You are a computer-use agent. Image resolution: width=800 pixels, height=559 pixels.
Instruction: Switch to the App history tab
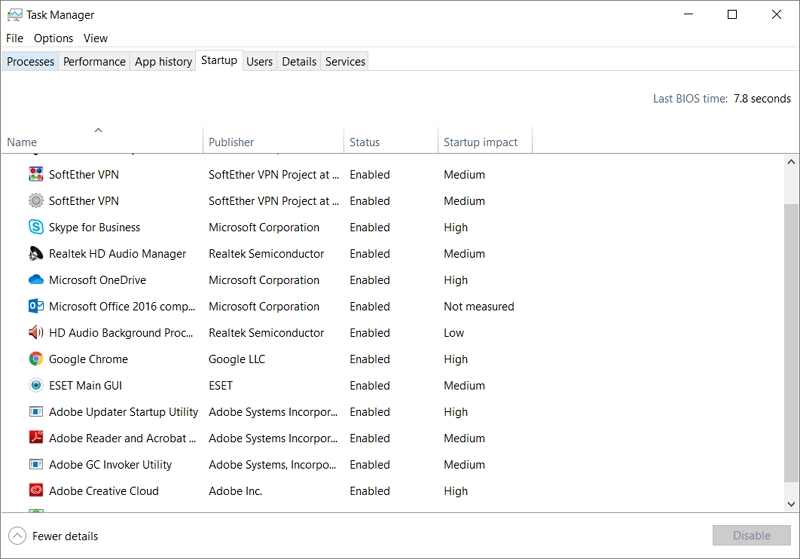(163, 62)
